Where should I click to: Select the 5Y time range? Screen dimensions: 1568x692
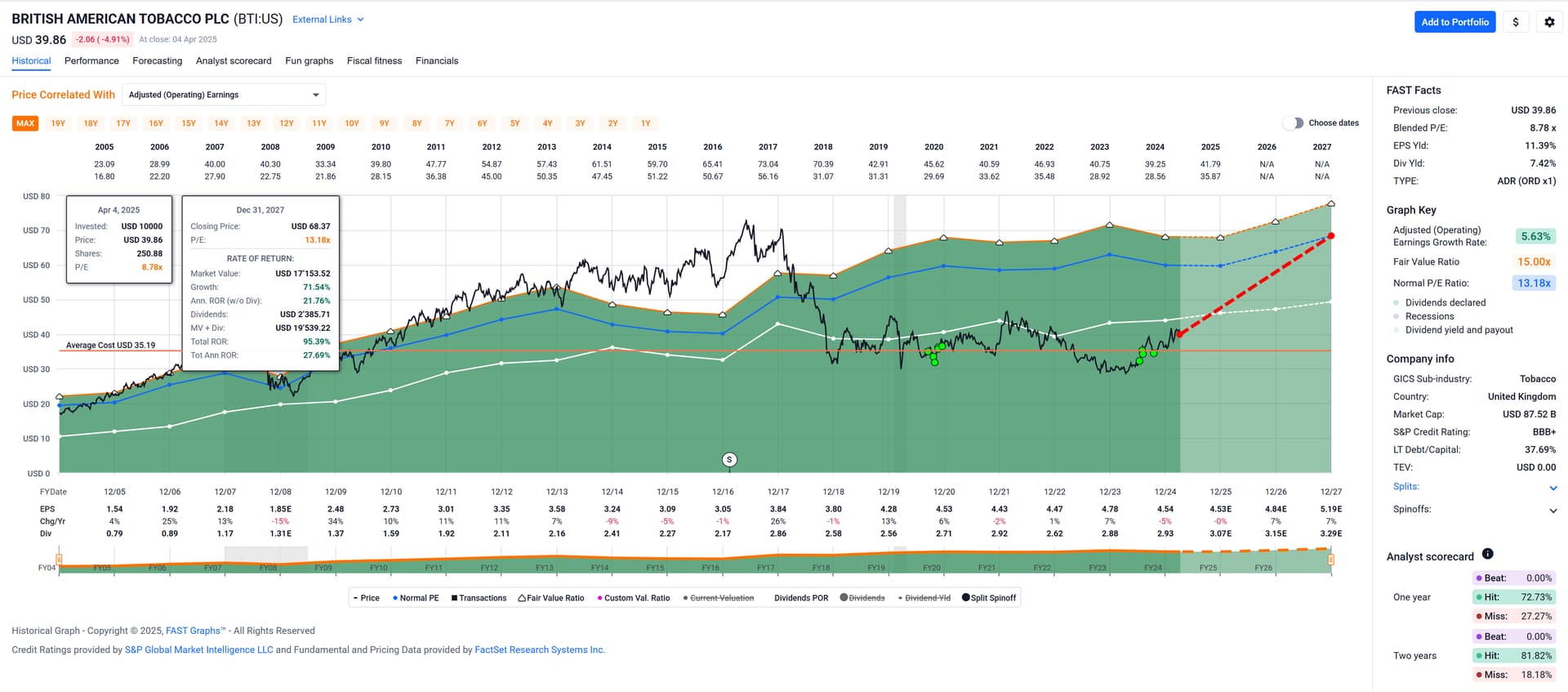tap(515, 123)
